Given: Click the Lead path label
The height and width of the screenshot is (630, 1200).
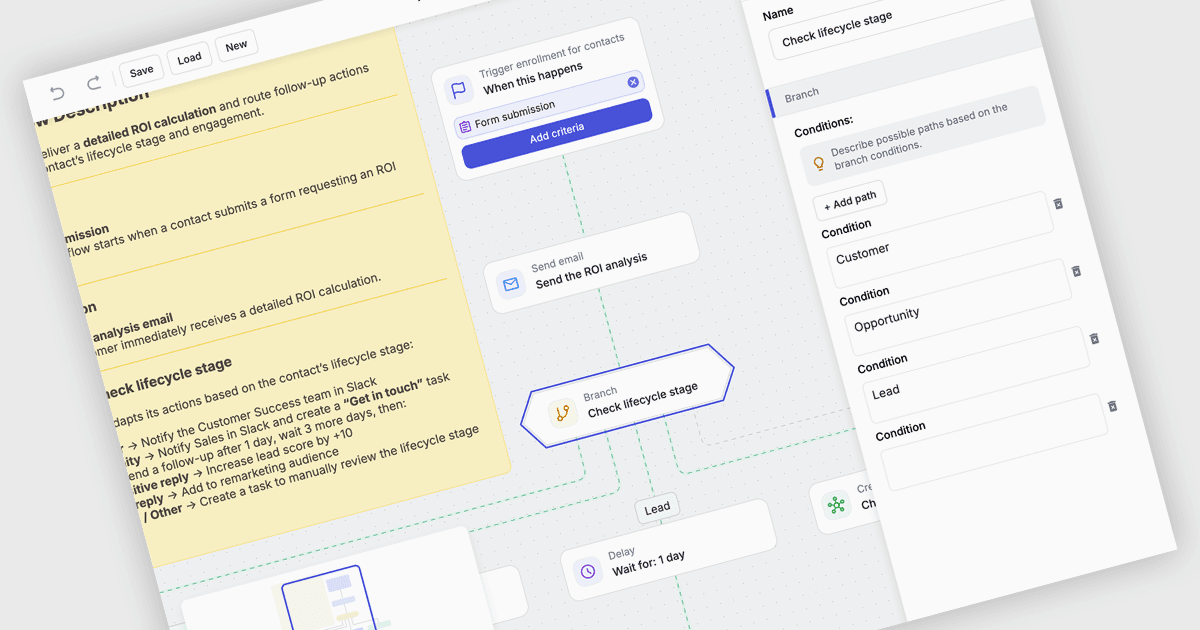Looking at the screenshot, I should (x=657, y=508).
